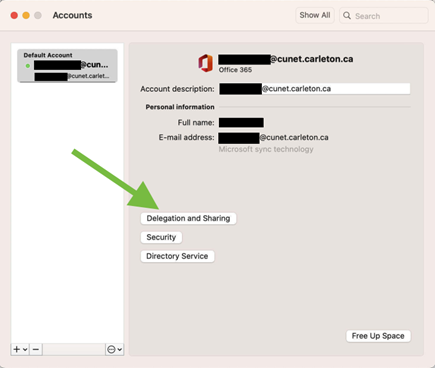Click the Account description label
Screen dimensions: 435x368
[177, 89]
